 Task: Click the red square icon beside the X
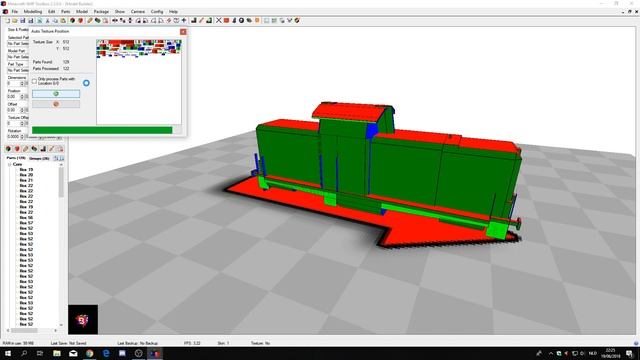point(227,20)
